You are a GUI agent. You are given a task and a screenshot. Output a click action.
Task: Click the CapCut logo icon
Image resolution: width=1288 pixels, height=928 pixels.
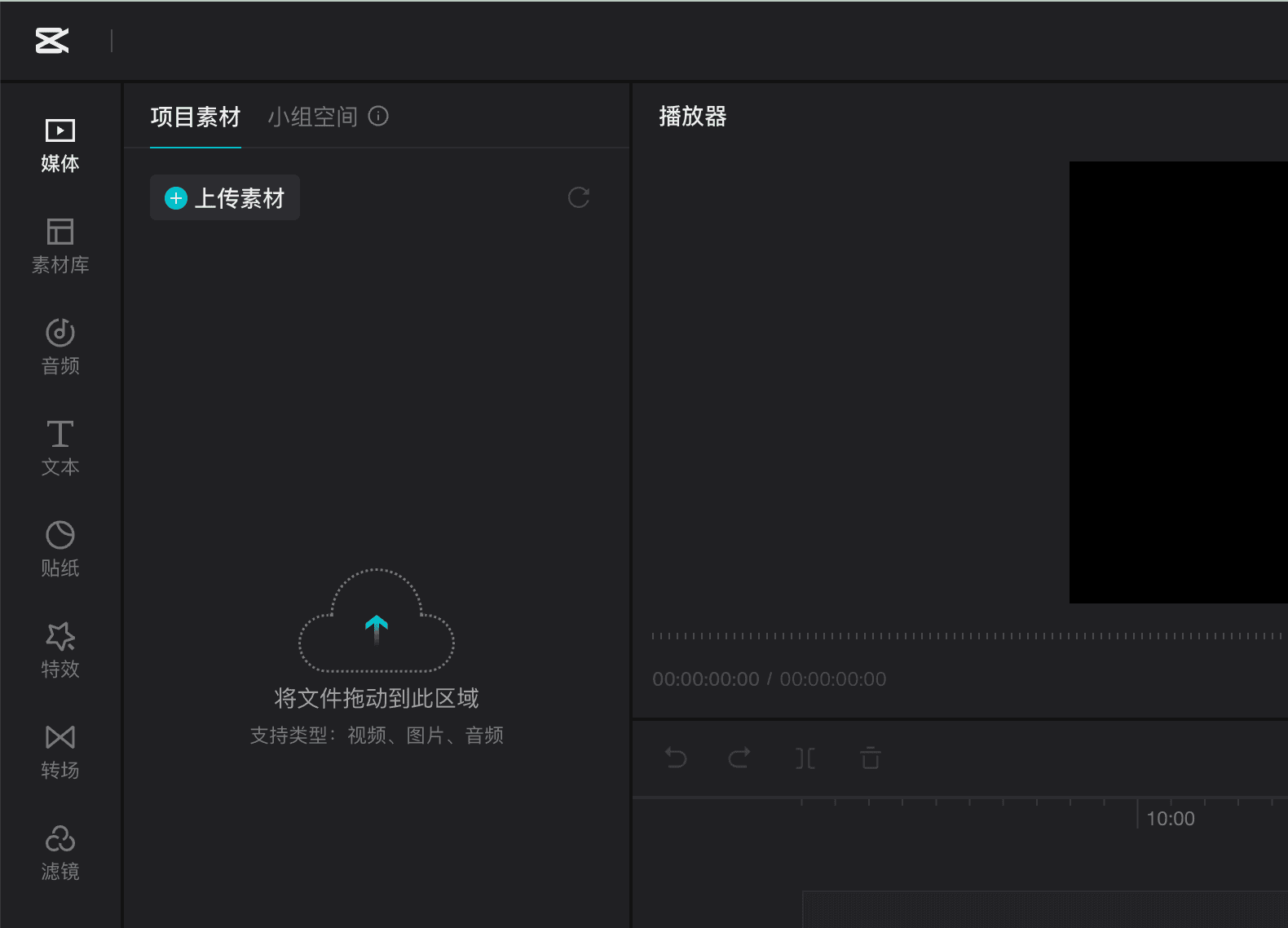52,41
